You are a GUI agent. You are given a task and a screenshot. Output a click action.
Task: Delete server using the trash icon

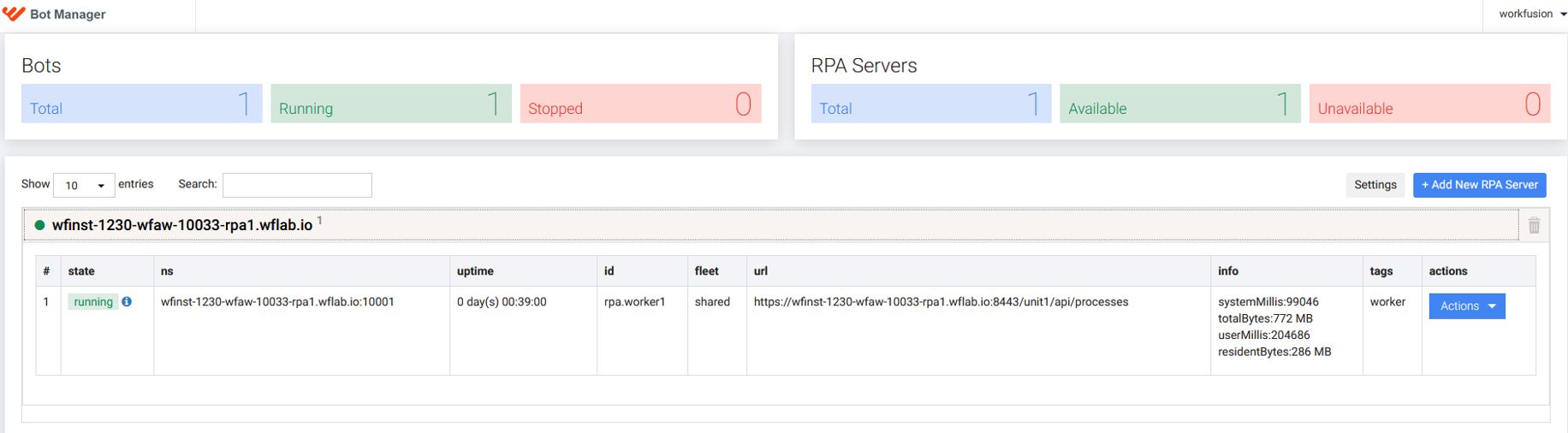tap(1534, 225)
